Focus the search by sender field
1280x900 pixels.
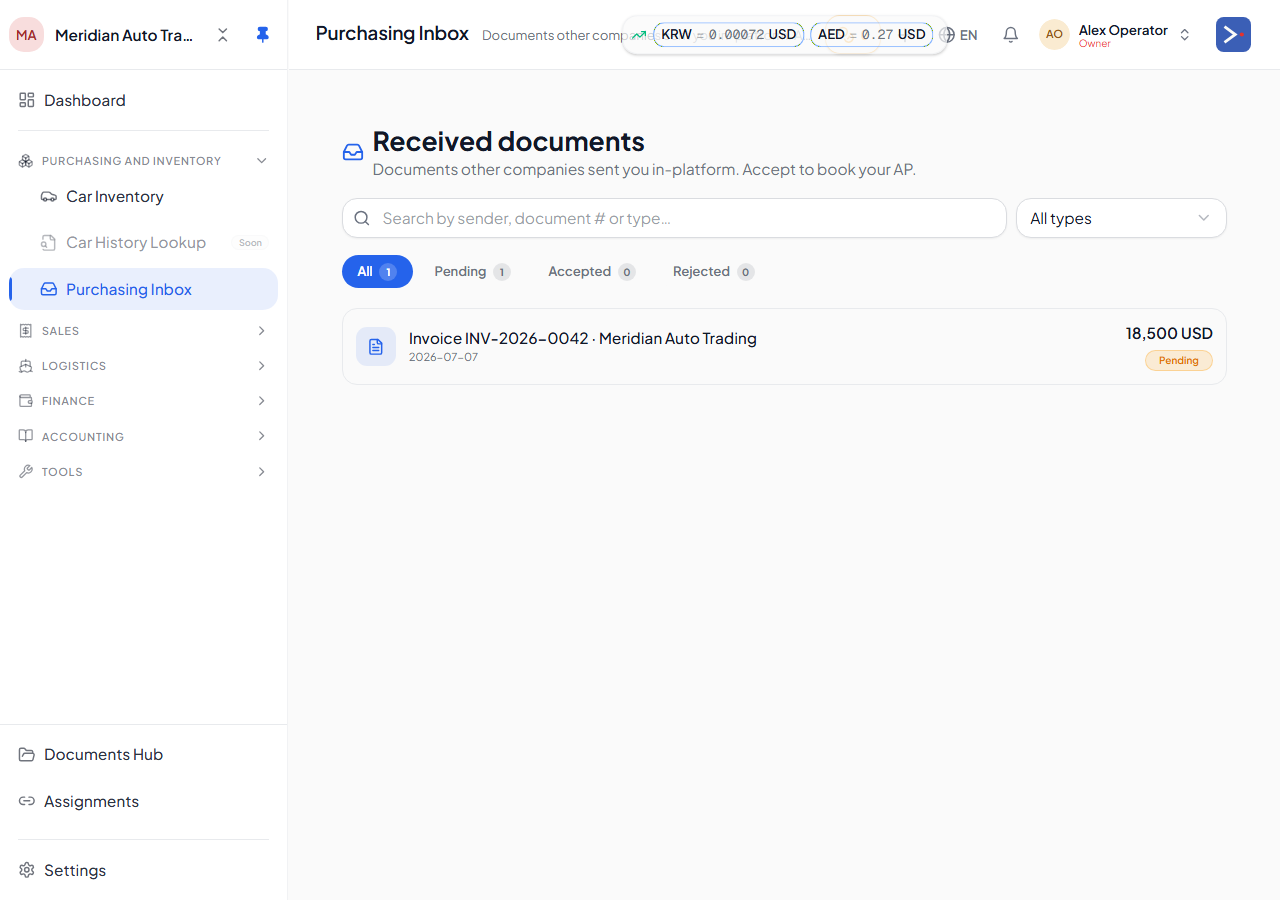pos(674,218)
